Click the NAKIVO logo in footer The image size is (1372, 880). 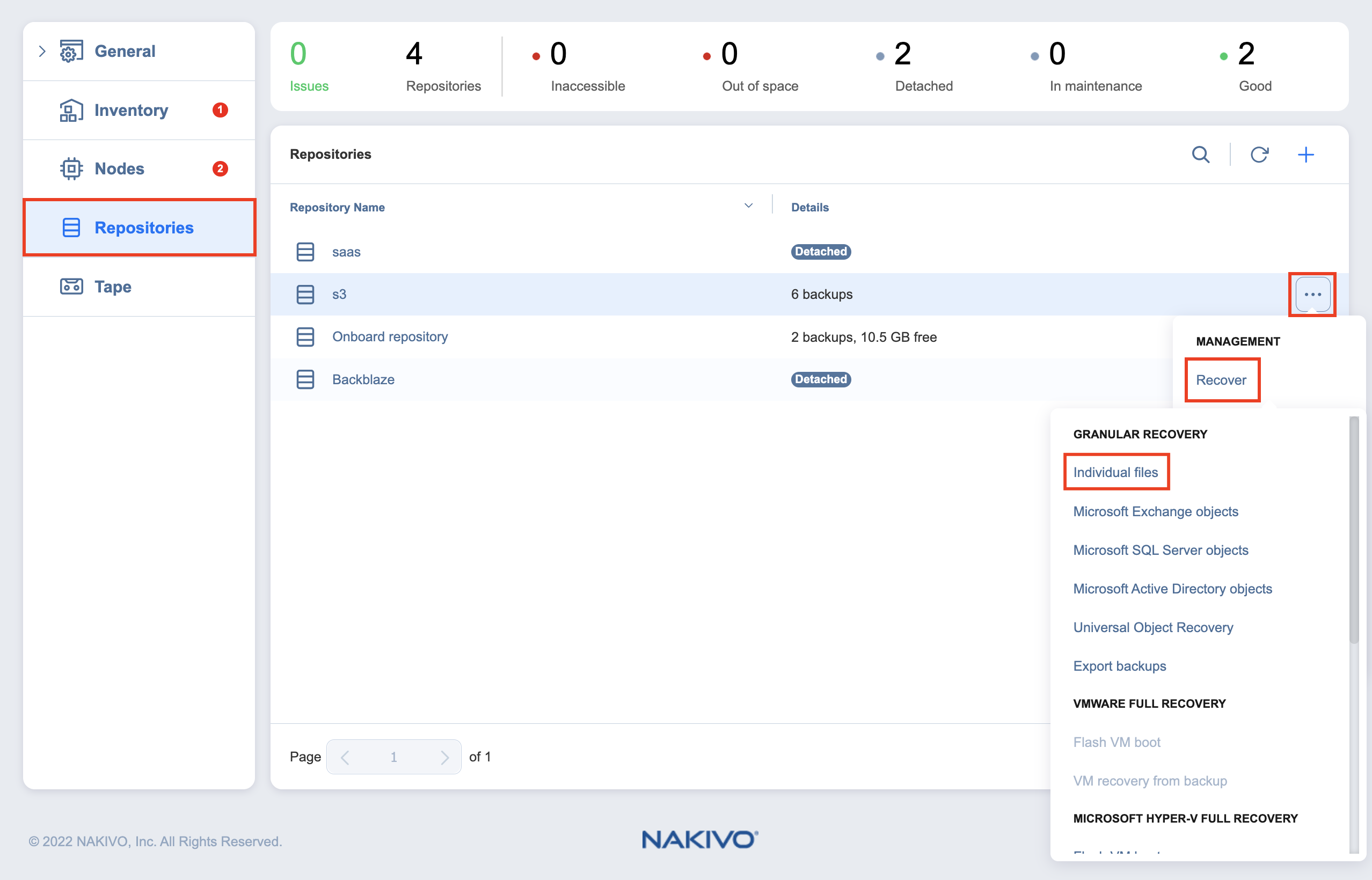pyautogui.click(x=700, y=839)
